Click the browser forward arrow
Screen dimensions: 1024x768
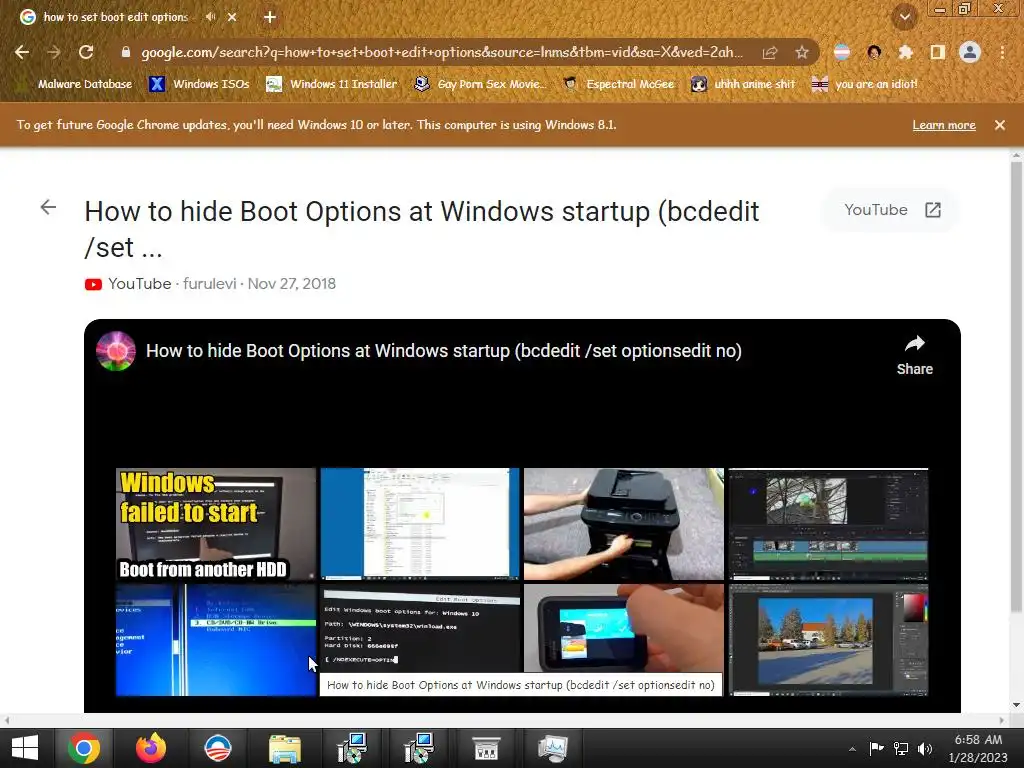pos(54,52)
